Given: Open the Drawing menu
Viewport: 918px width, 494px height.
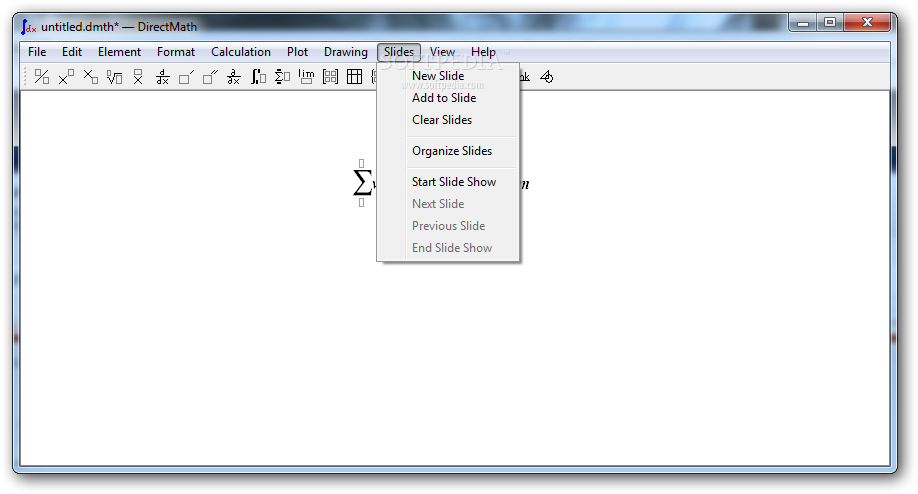Looking at the screenshot, I should [x=346, y=52].
